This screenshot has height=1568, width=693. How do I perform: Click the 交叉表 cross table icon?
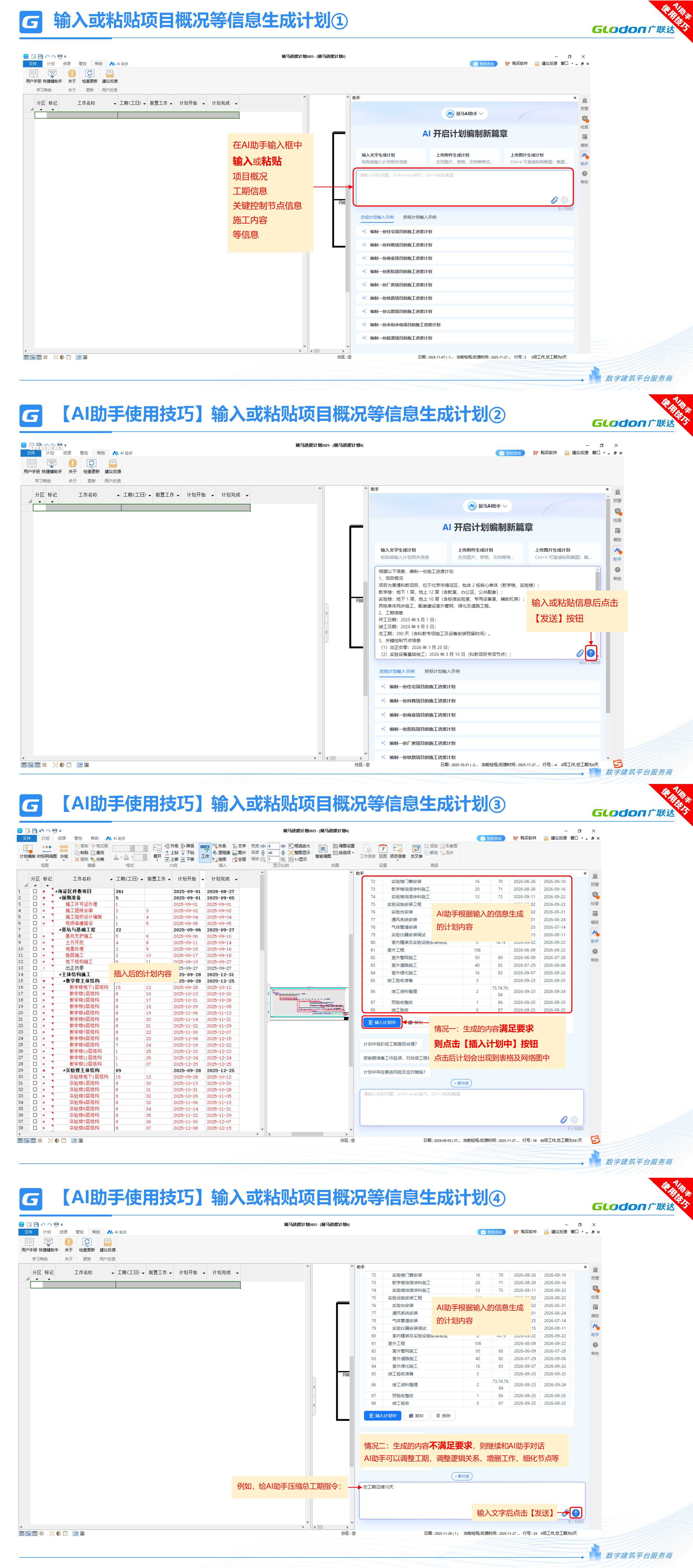[x=417, y=848]
